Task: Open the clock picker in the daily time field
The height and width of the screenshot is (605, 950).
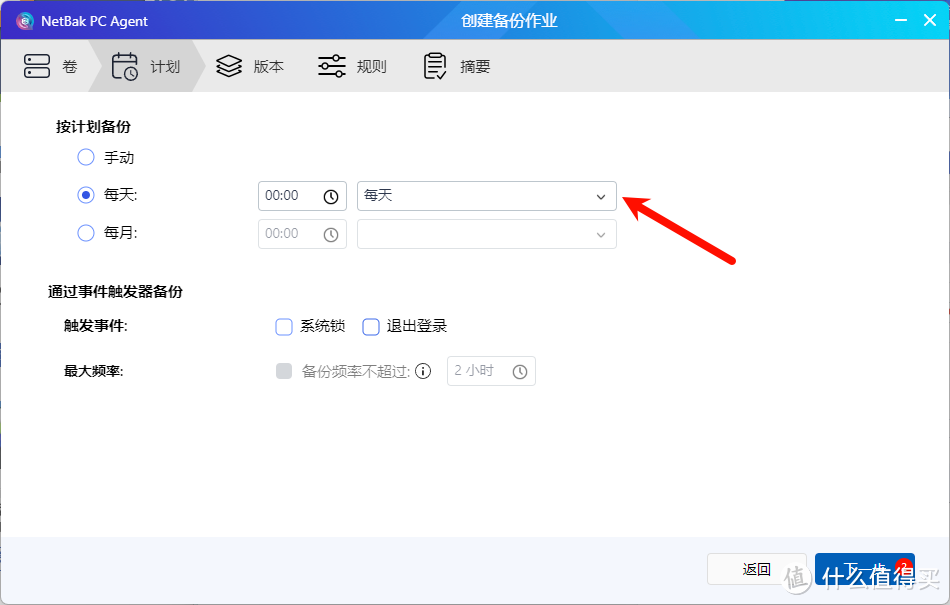Action: pos(331,195)
